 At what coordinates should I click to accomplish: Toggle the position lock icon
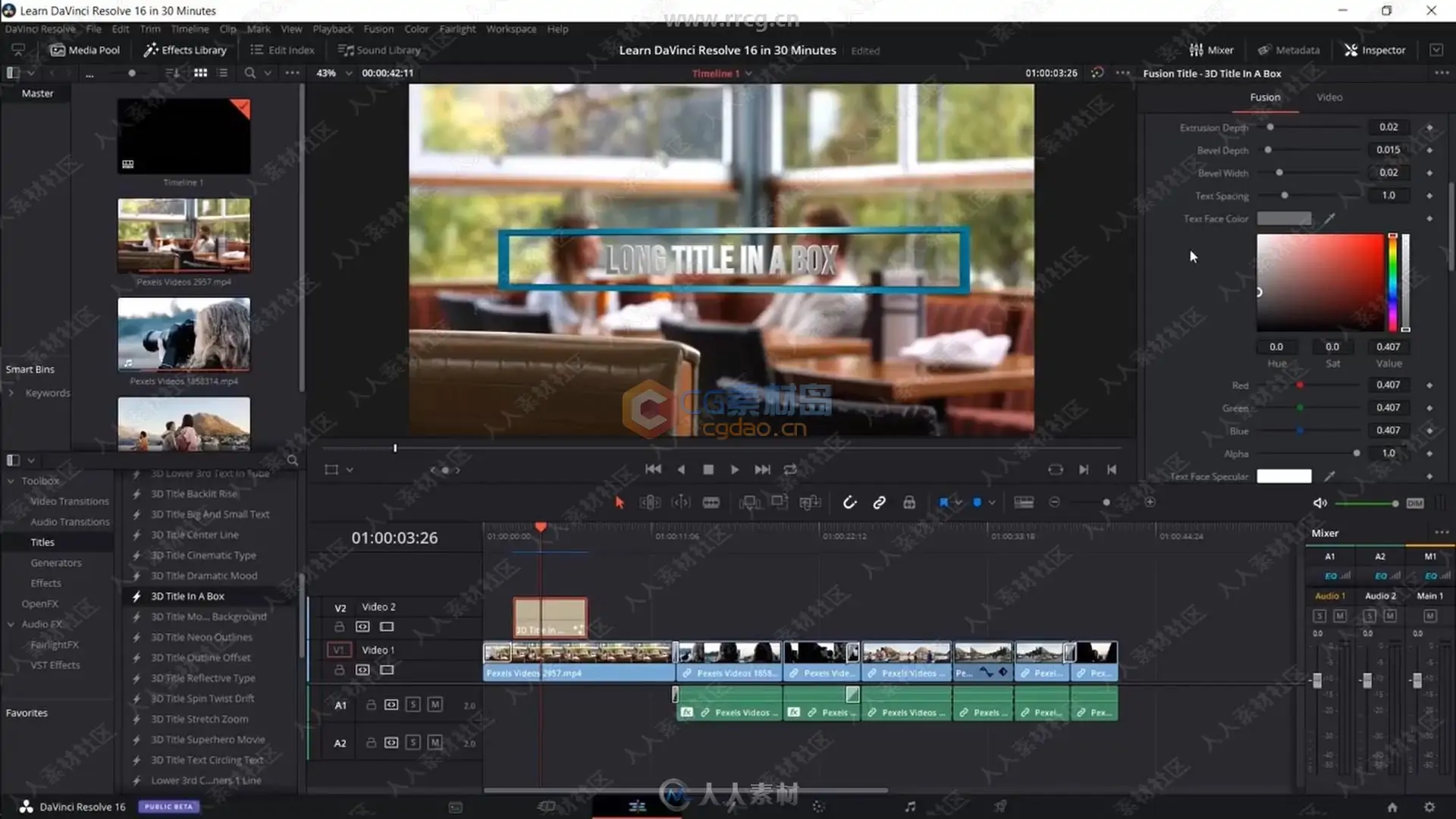tap(909, 502)
